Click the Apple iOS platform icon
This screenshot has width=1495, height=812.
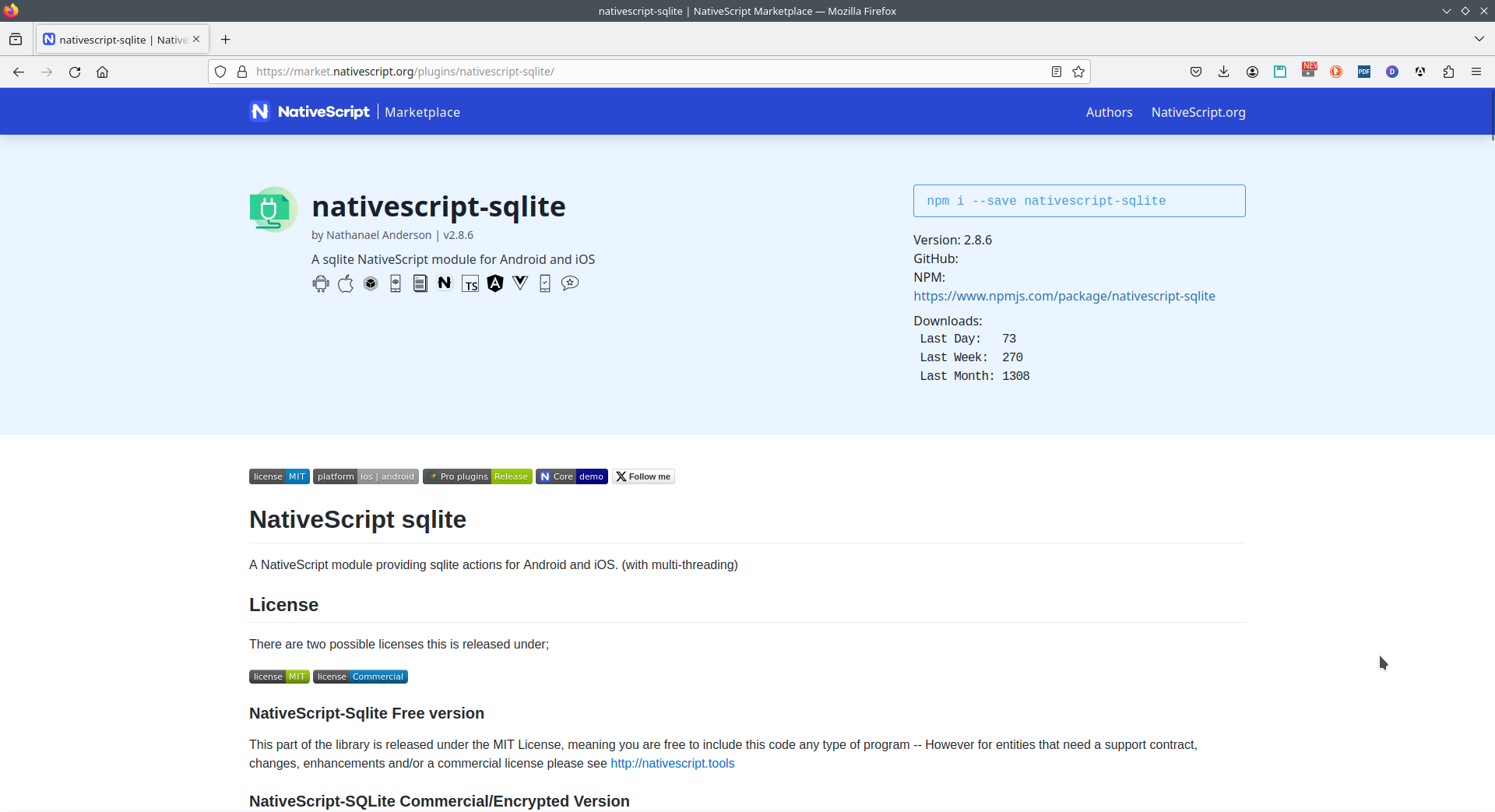click(x=346, y=283)
